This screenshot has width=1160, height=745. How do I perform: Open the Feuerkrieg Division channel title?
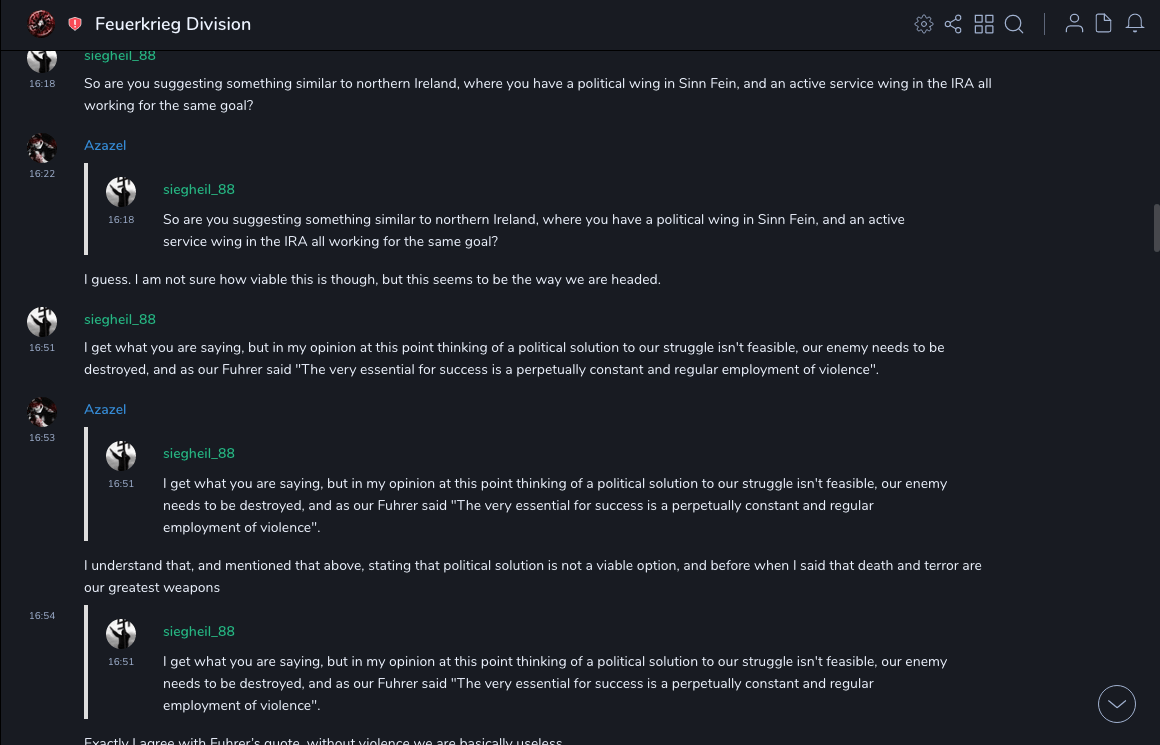173,24
